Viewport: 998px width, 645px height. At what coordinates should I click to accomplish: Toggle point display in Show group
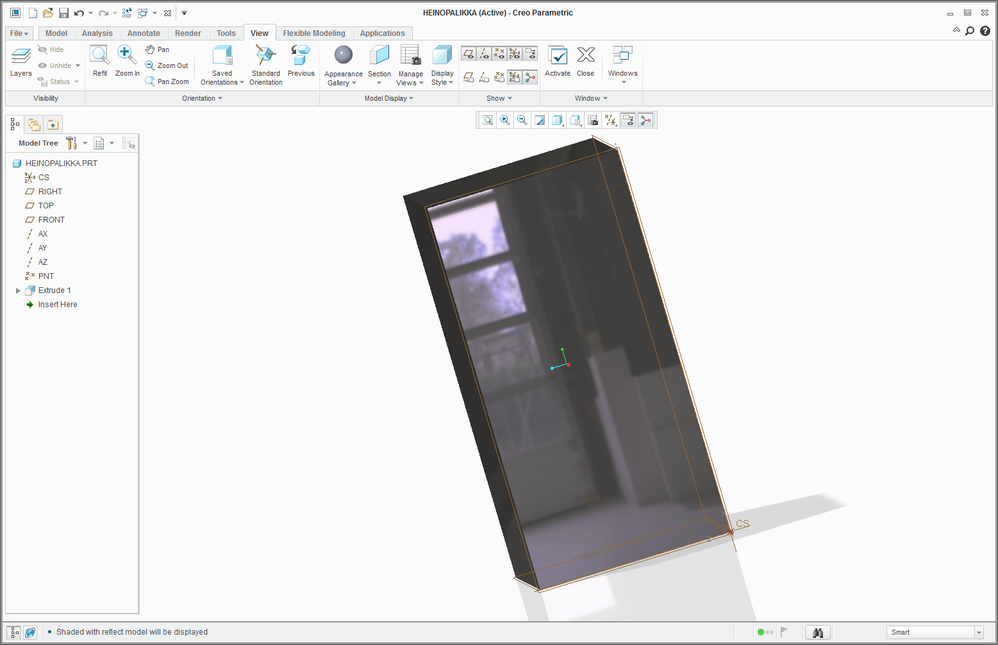pos(499,54)
